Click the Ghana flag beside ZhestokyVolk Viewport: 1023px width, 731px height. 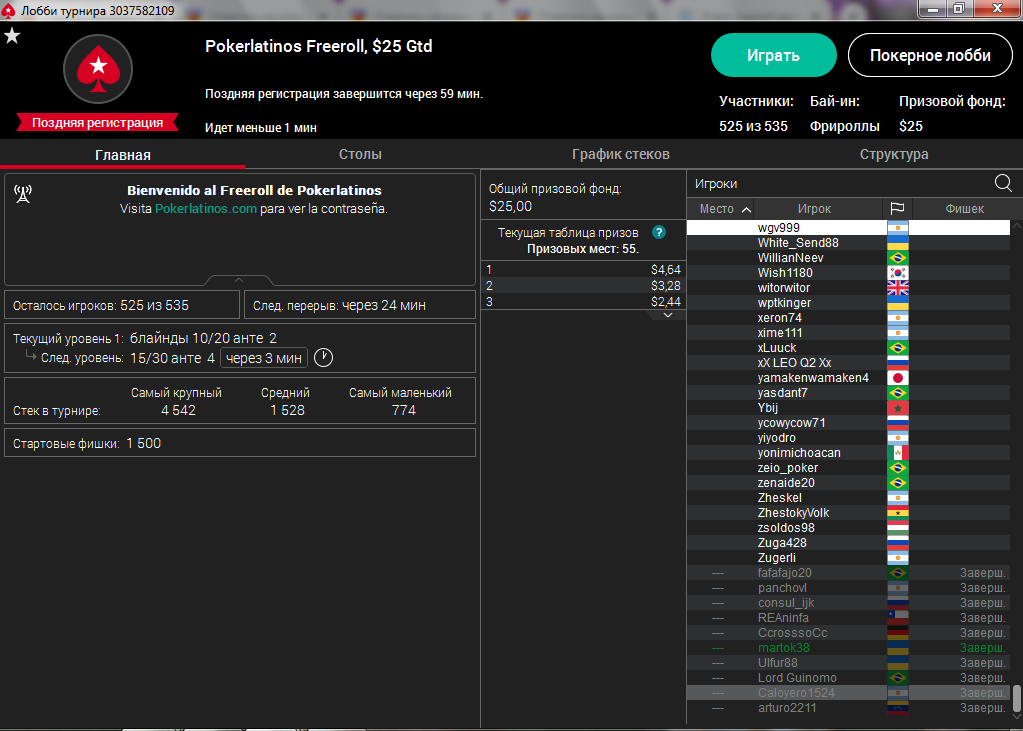point(898,513)
